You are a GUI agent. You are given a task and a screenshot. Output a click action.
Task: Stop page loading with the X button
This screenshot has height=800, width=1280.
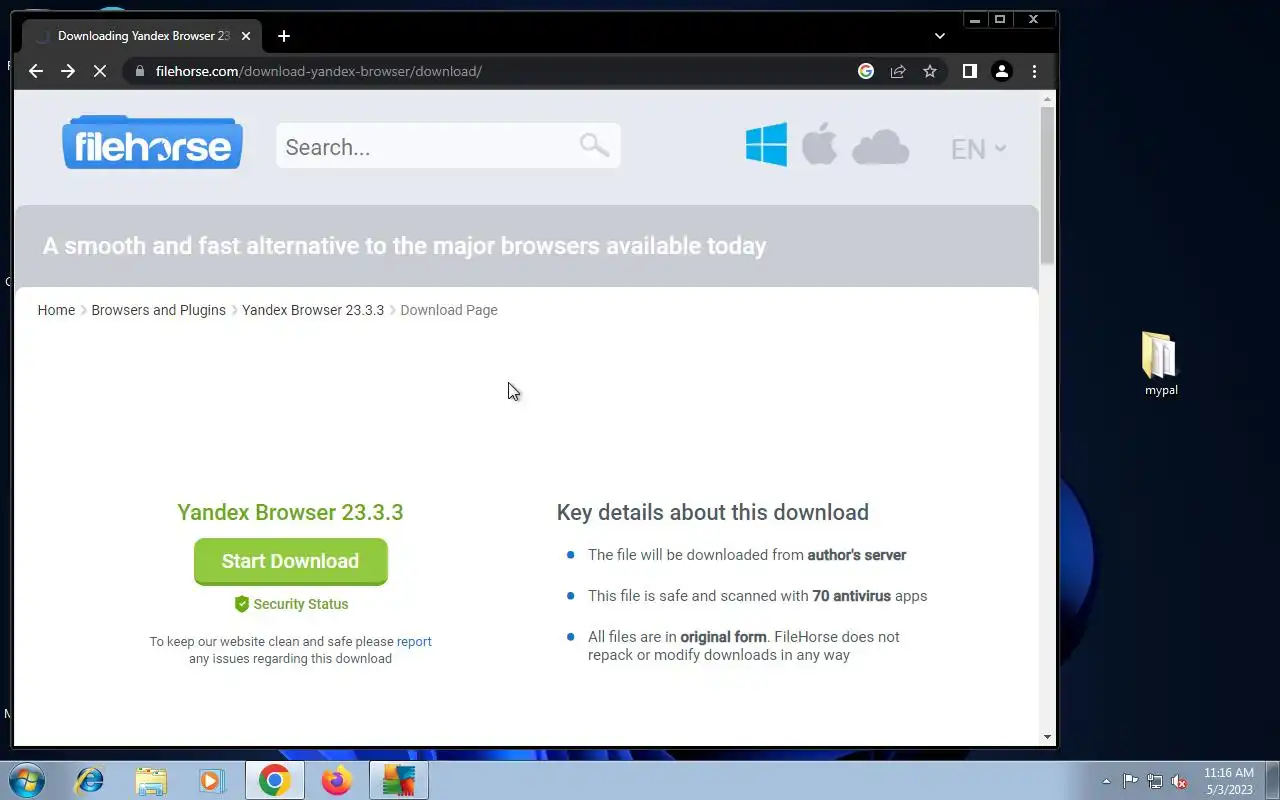[x=100, y=71]
